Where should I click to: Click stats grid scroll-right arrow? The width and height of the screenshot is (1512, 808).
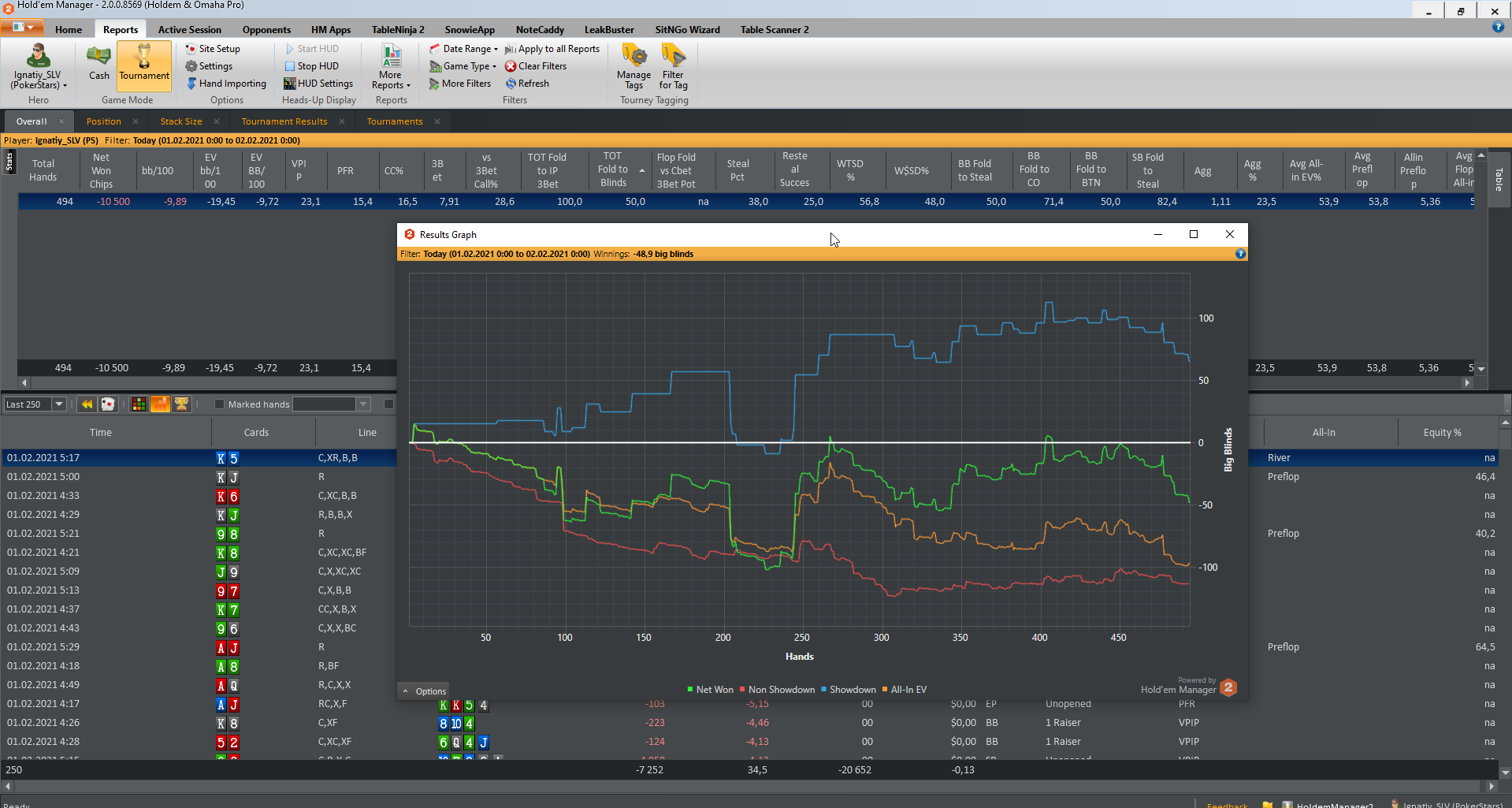click(x=1467, y=382)
